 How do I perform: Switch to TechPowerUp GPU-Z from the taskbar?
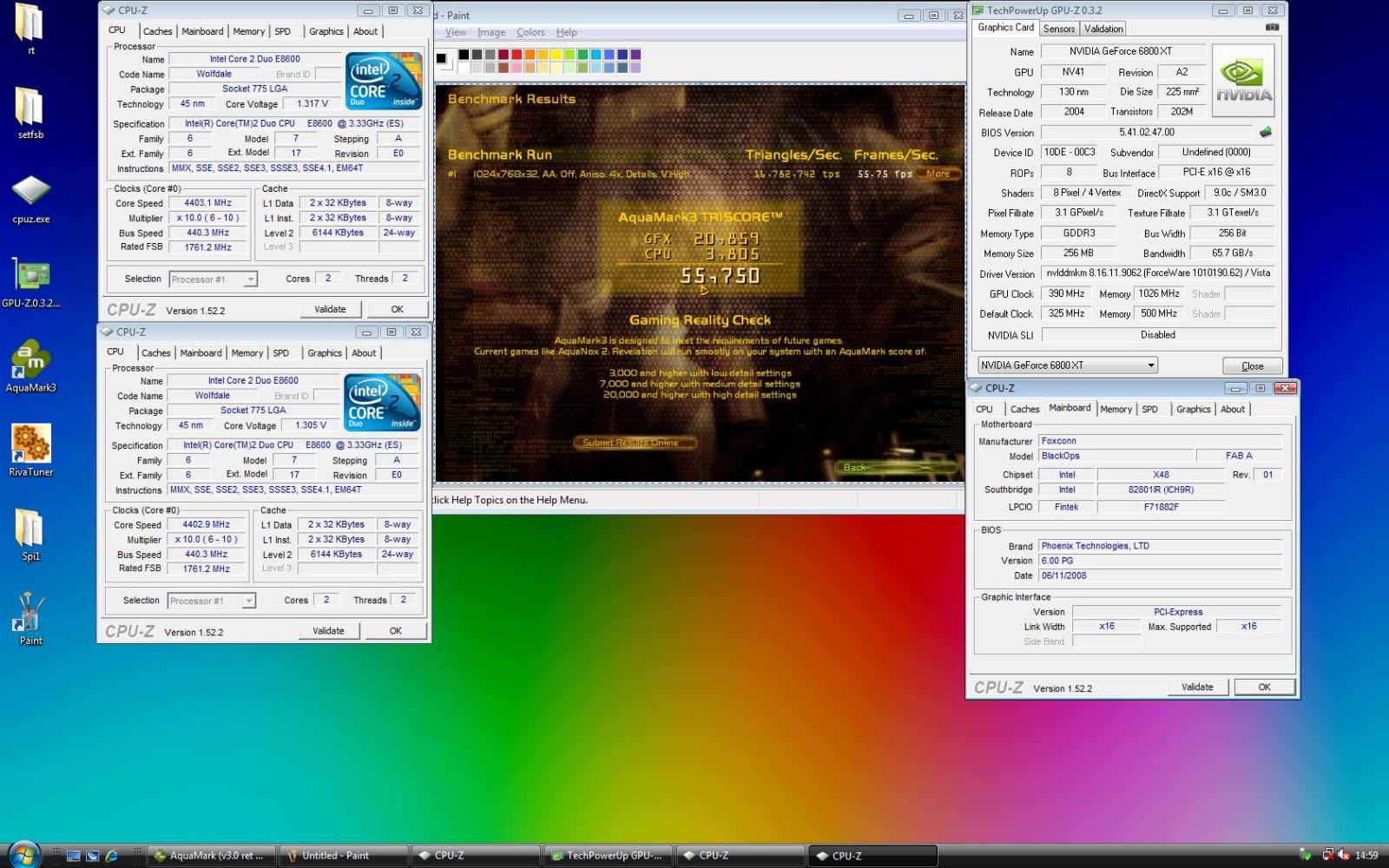608,856
